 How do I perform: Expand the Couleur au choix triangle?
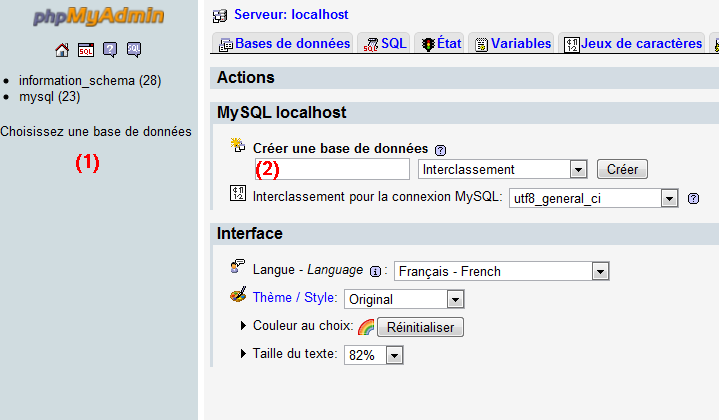coord(243,326)
